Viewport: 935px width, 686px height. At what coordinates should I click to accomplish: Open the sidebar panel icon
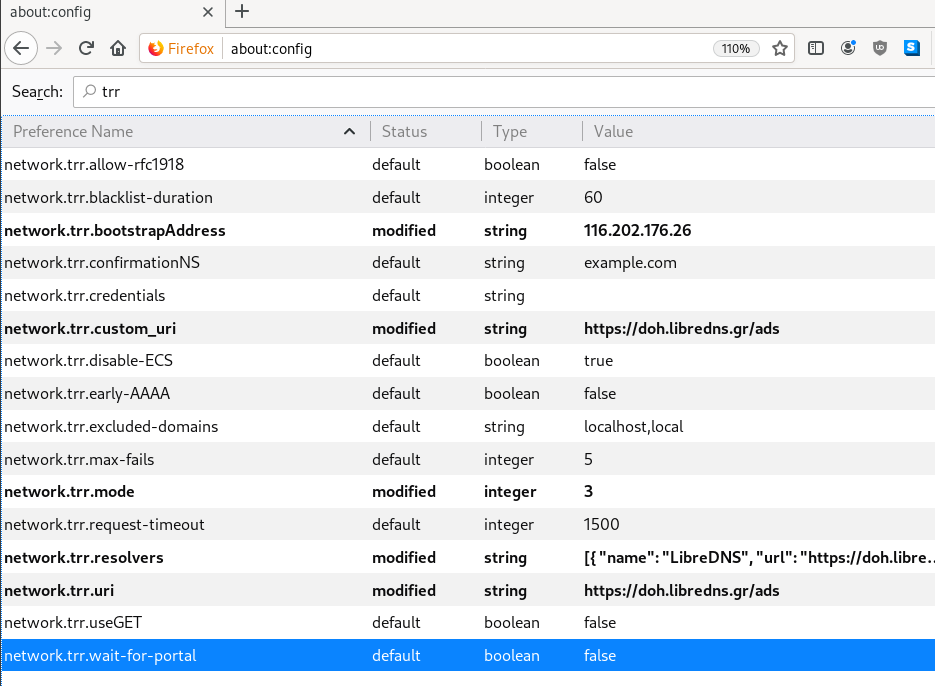click(816, 48)
